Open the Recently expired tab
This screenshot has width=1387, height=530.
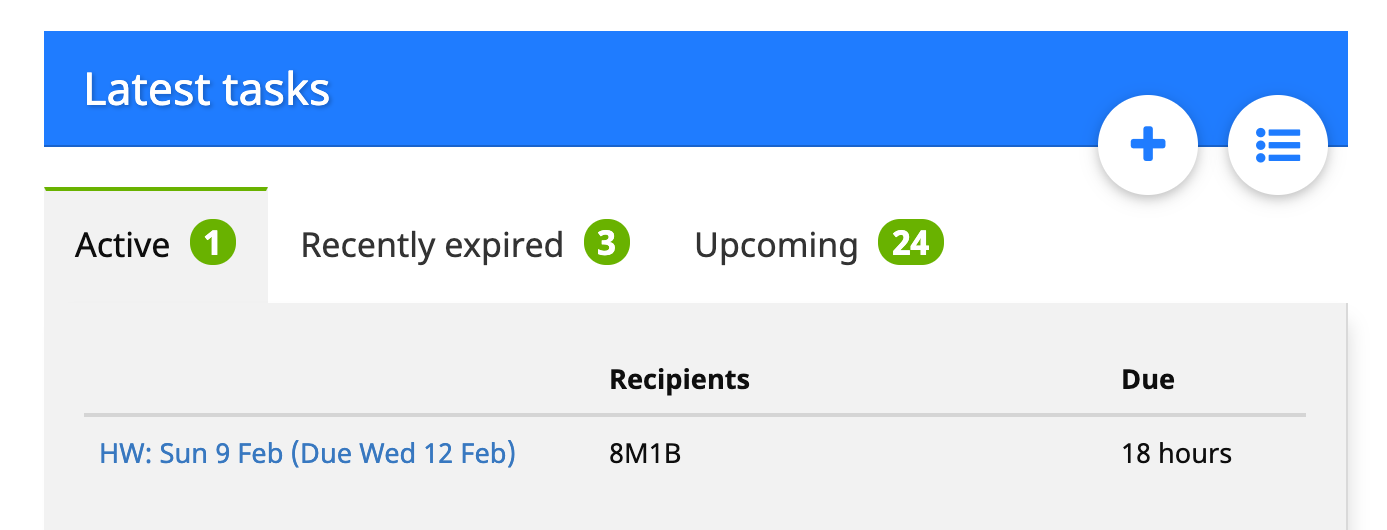tap(432, 245)
